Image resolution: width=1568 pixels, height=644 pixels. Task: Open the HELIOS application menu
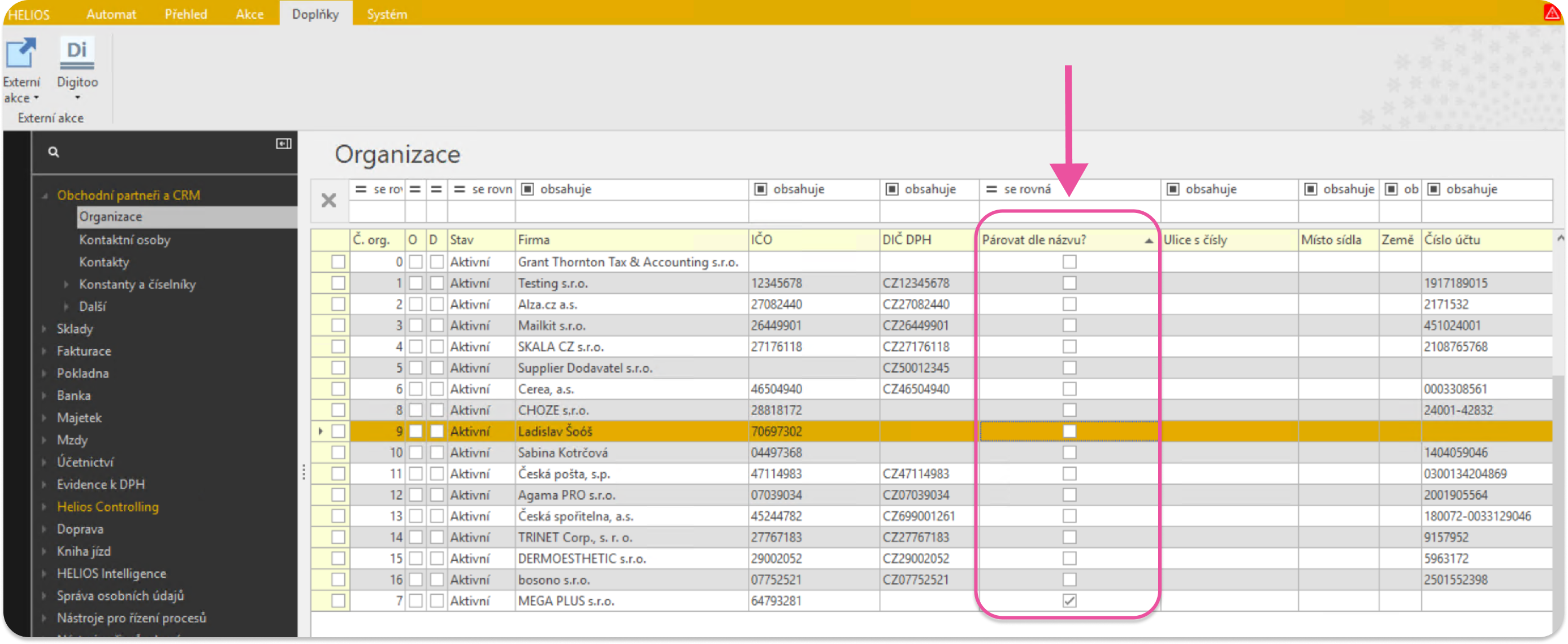click(29, 14)
